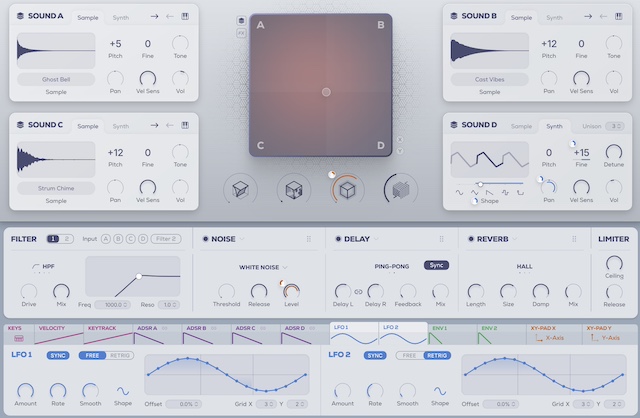Click the solid cube icon below XY pad

coord(401,188)
